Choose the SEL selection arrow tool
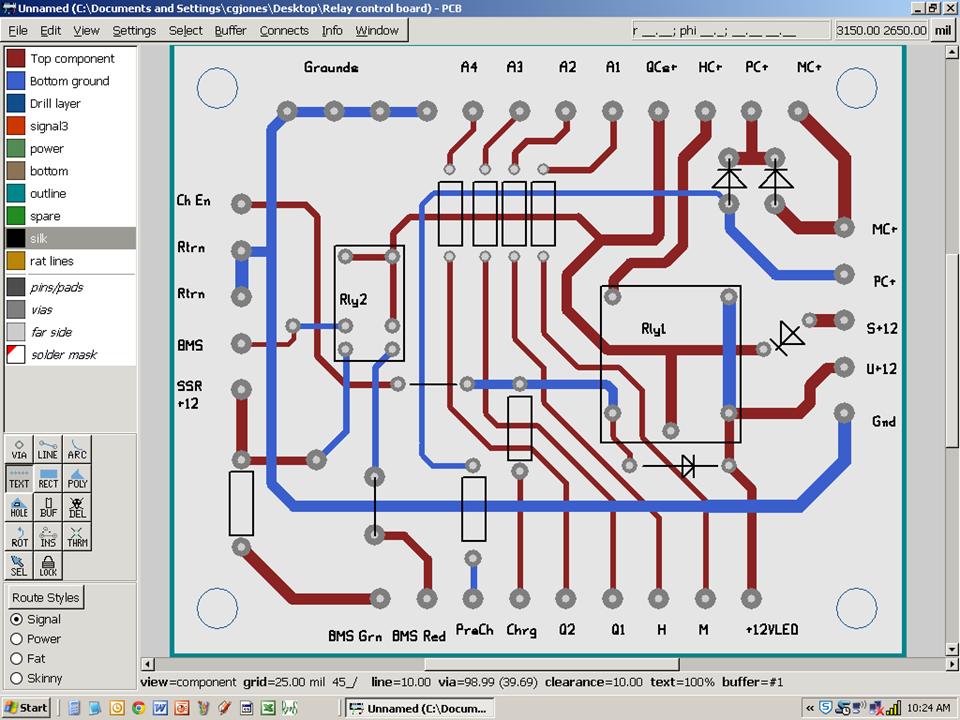This screenshot has height=720, width=960. 19,566
